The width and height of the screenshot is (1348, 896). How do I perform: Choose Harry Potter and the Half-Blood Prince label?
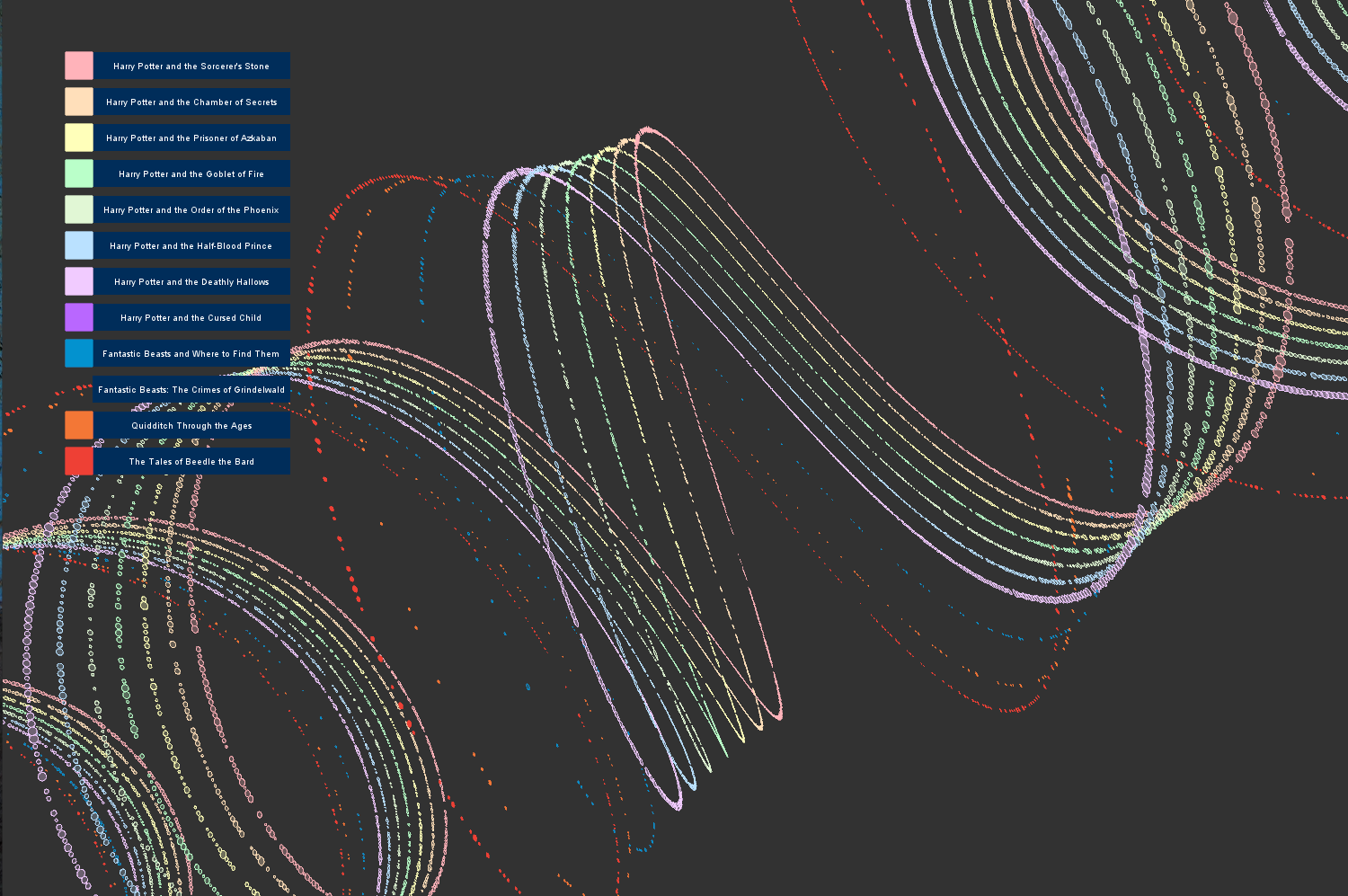[191, 245]
